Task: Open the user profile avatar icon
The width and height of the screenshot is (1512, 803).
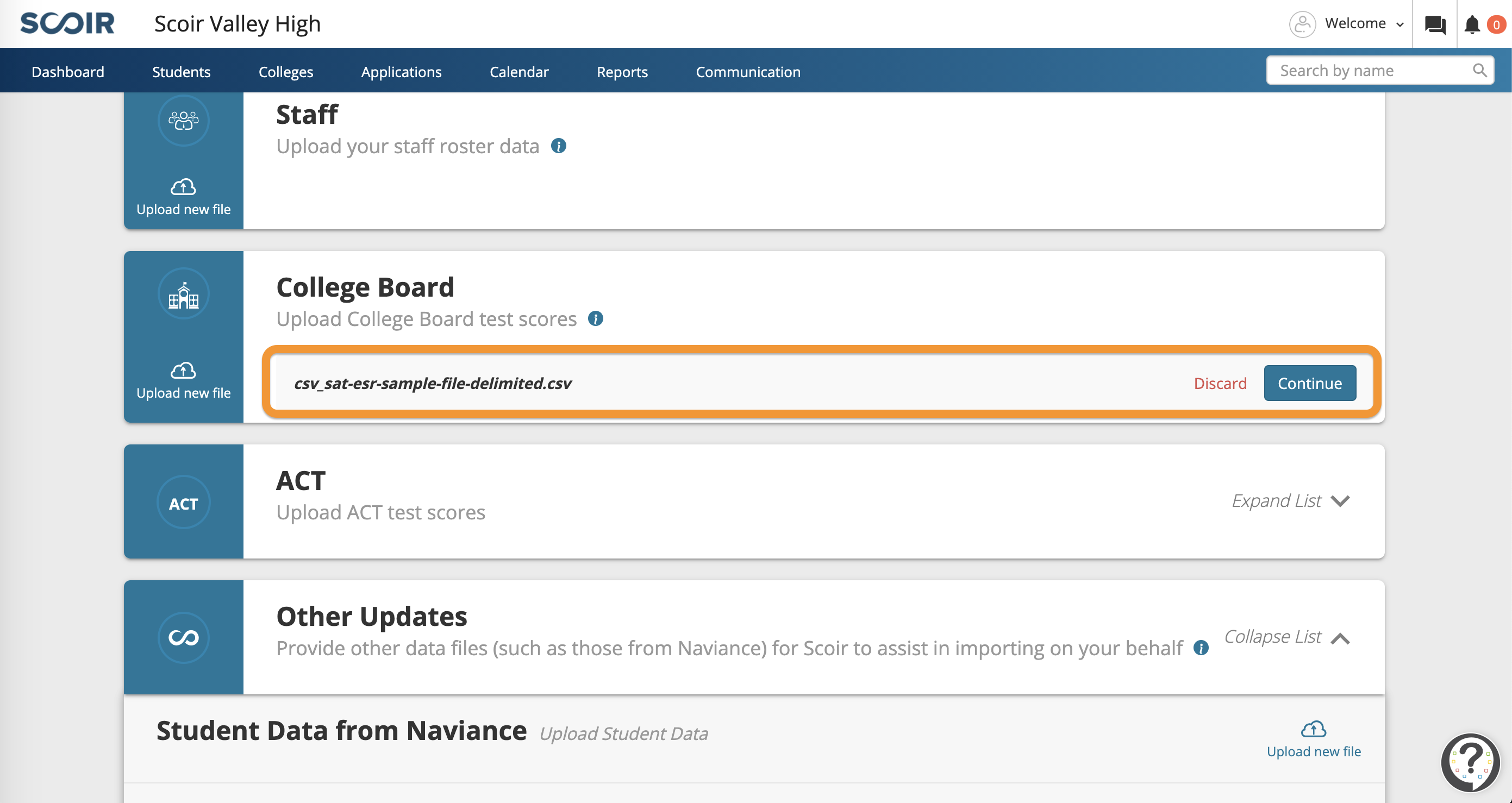Action: (x=1302, y=24)
